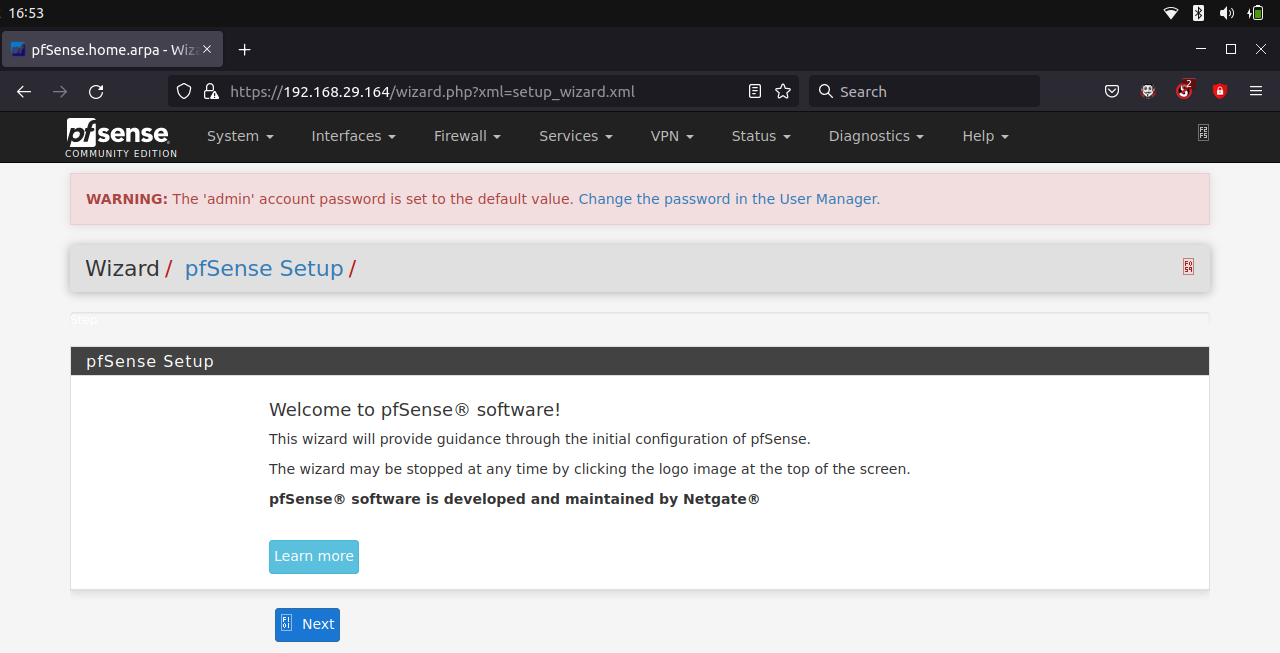Click text about Netgate developing pfSense
Image resolution: width=1280 pixels, height=653 pixels.
[x=514, y=499]
